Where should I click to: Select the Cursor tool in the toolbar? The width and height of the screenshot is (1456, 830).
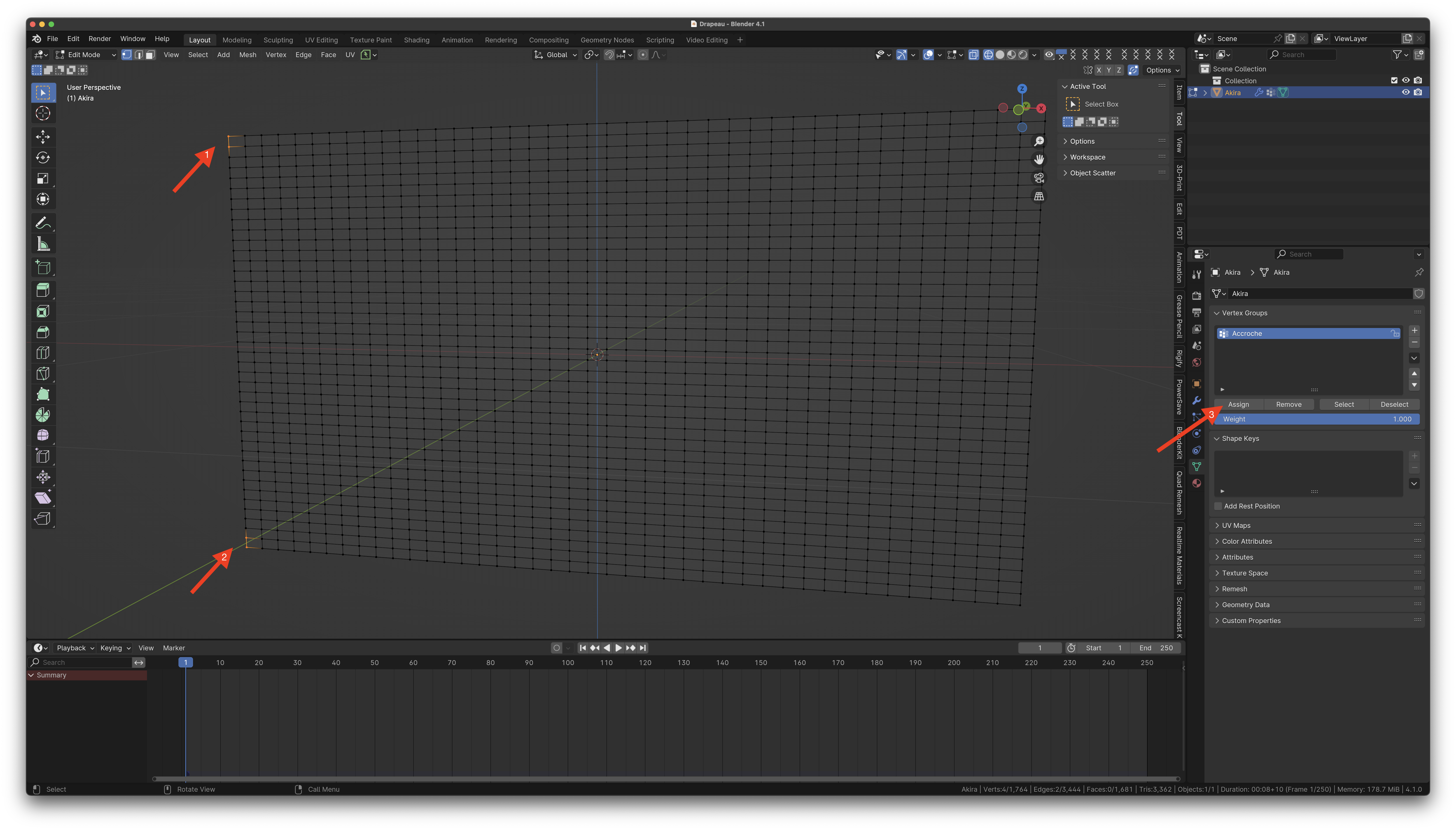click(43, 113)
